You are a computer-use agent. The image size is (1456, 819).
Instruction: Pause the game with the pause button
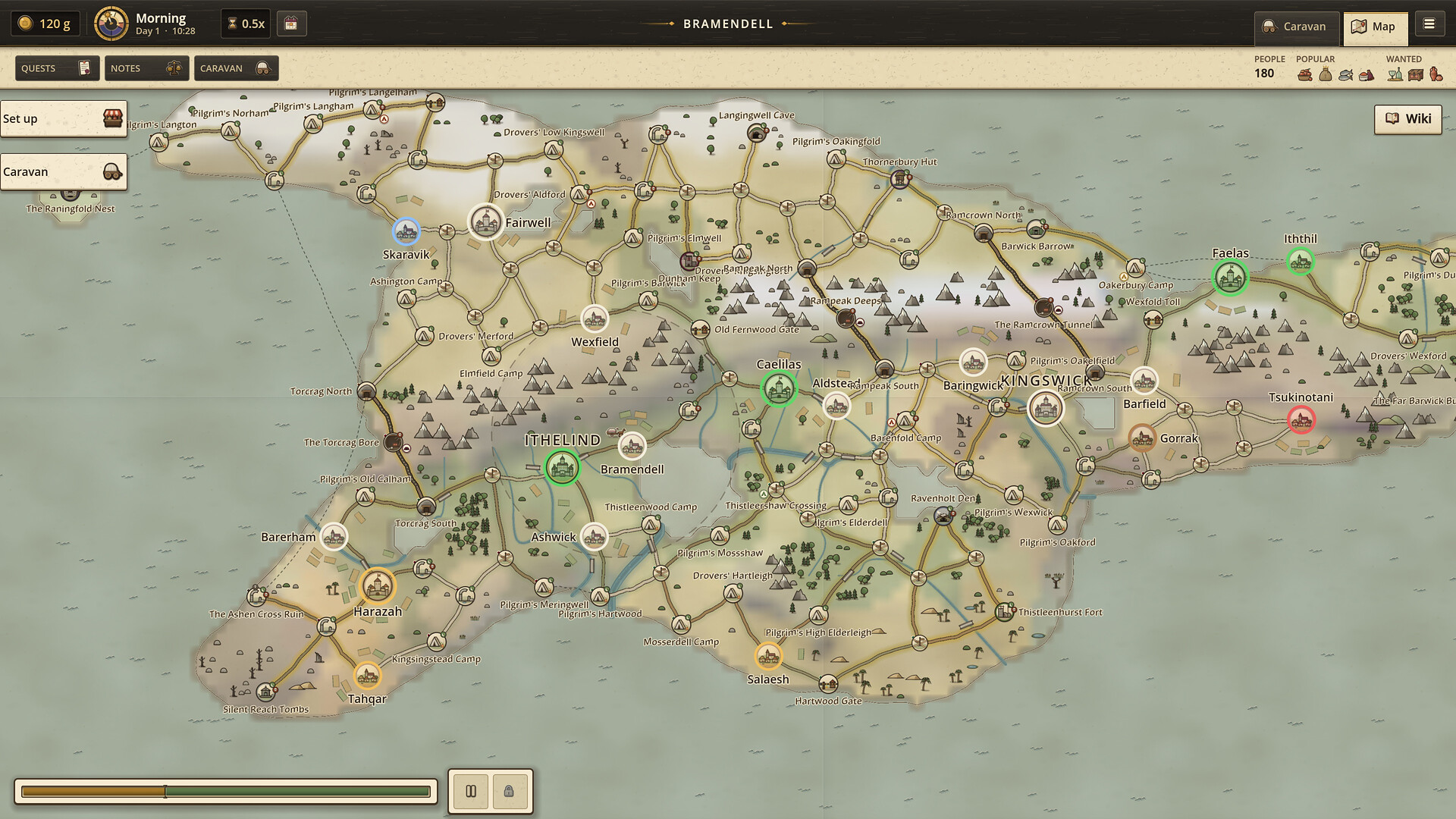(x=471, y=792)
